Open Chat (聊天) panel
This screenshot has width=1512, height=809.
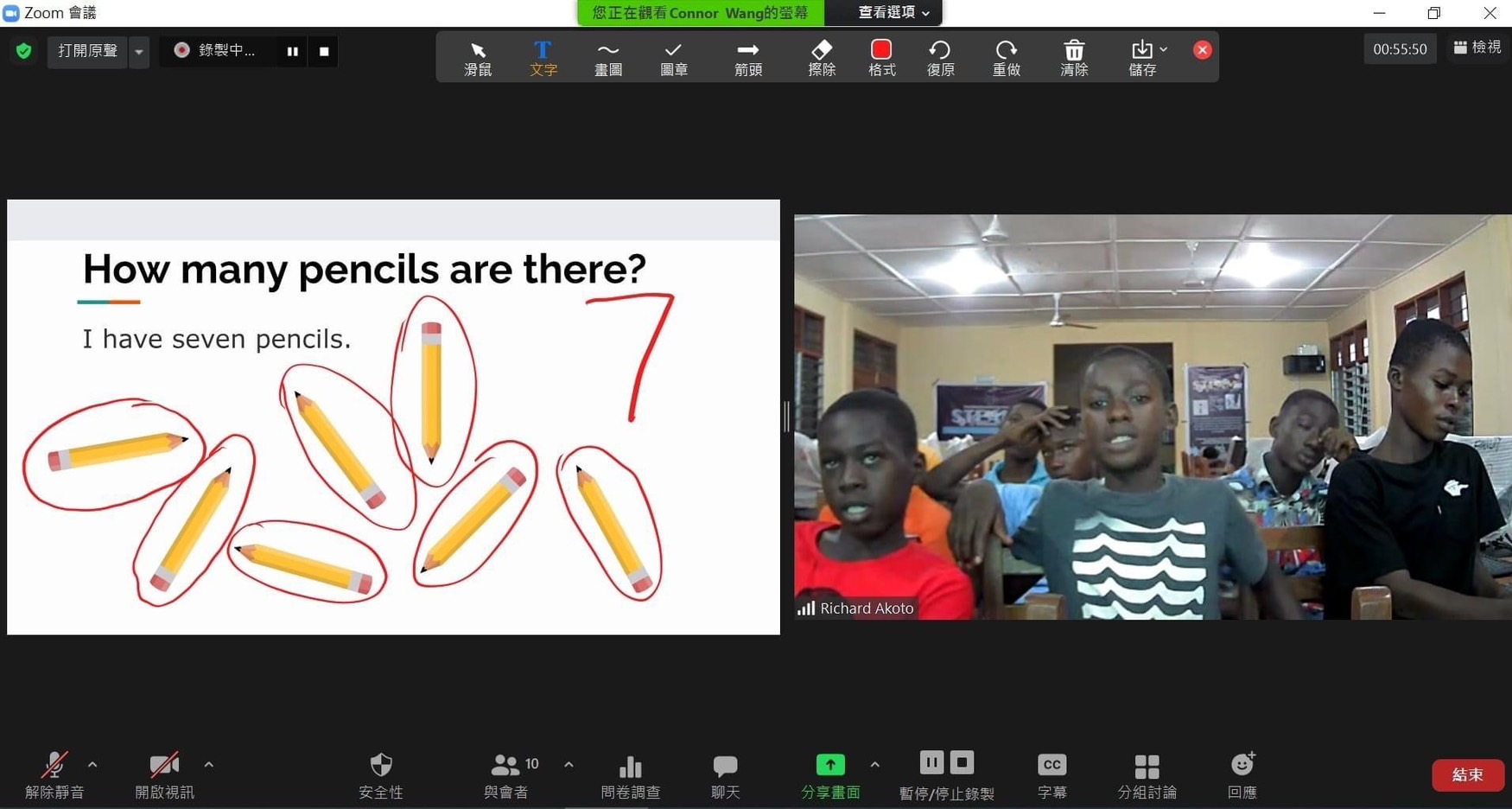tap(726, 775)
